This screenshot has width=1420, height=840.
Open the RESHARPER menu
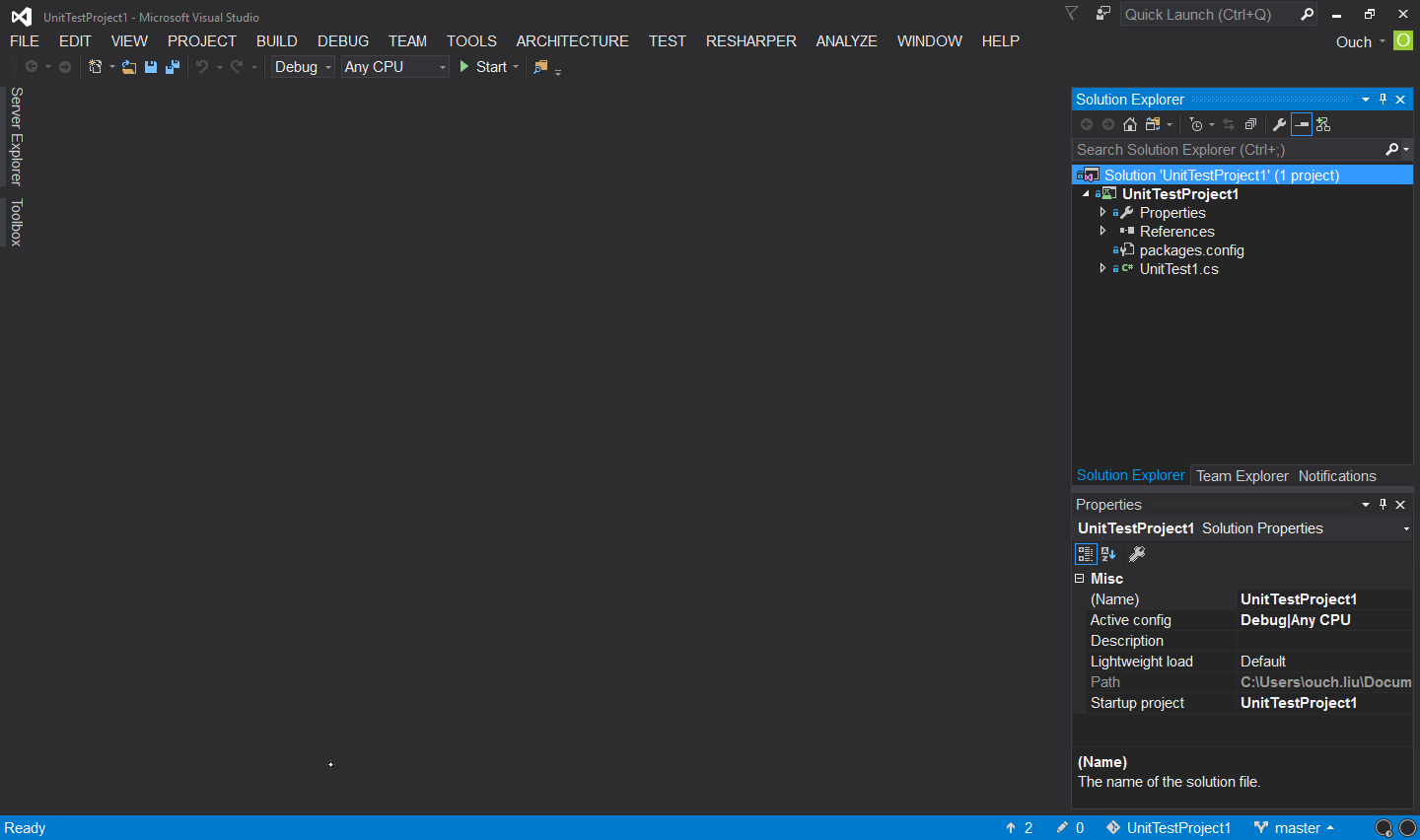pos(751,41)
